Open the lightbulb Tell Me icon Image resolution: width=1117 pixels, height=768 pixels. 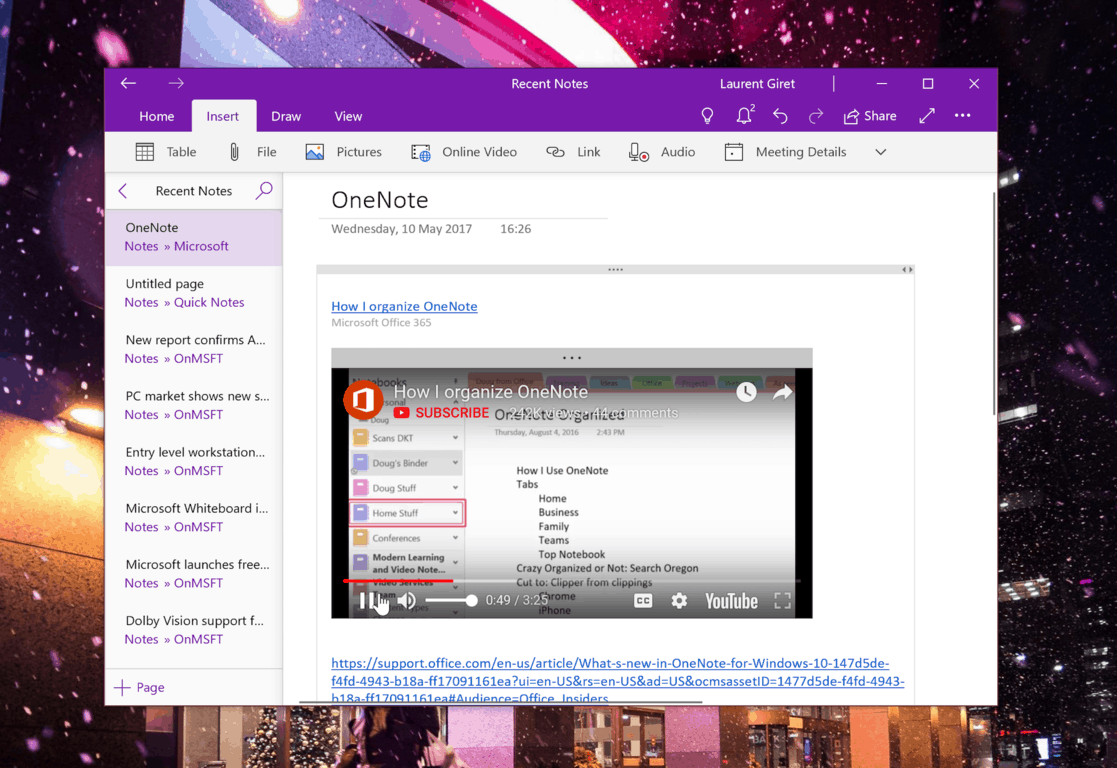click(x=707, y=115)
